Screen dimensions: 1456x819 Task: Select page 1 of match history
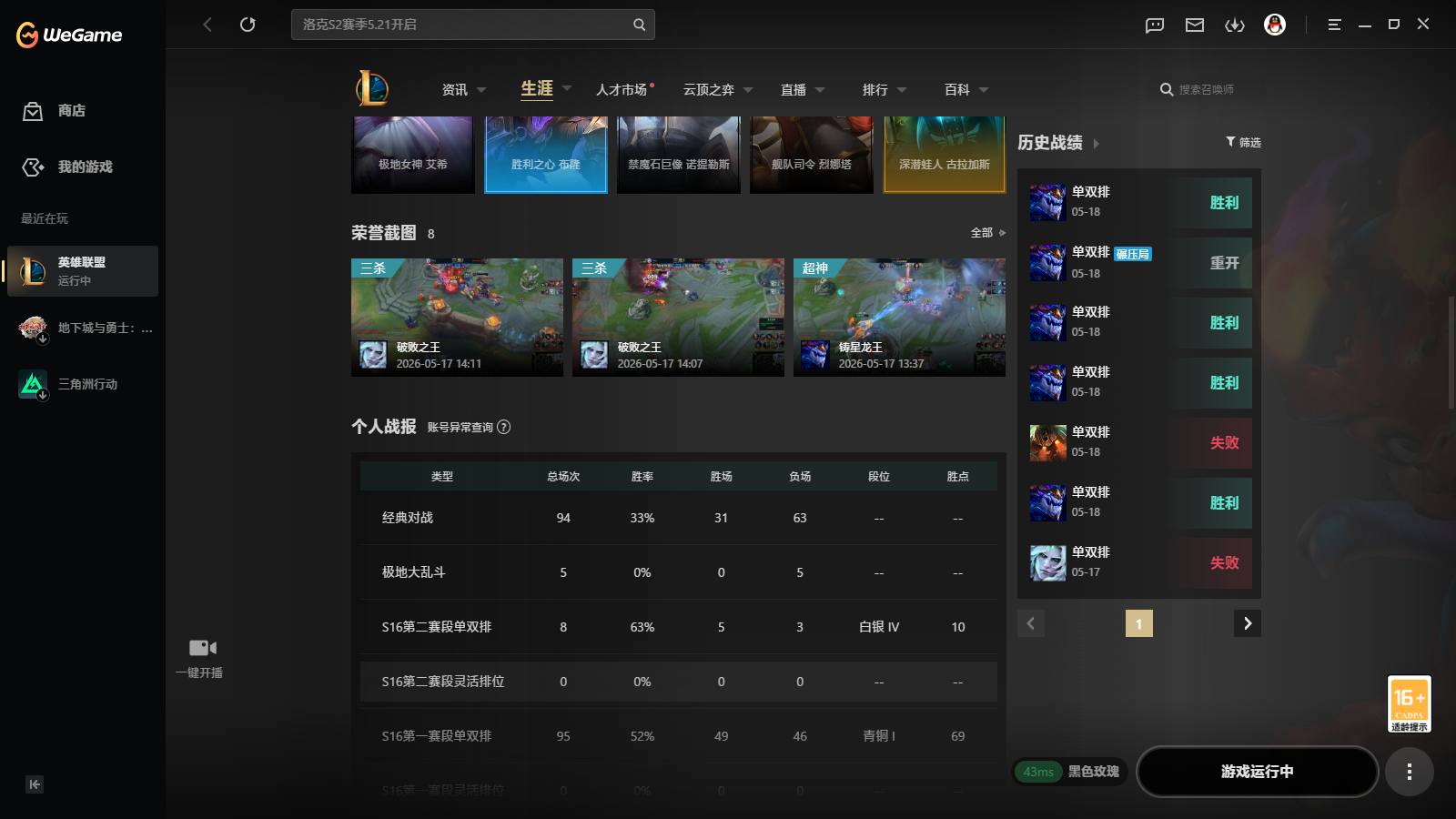click(x=1138, y=623)
